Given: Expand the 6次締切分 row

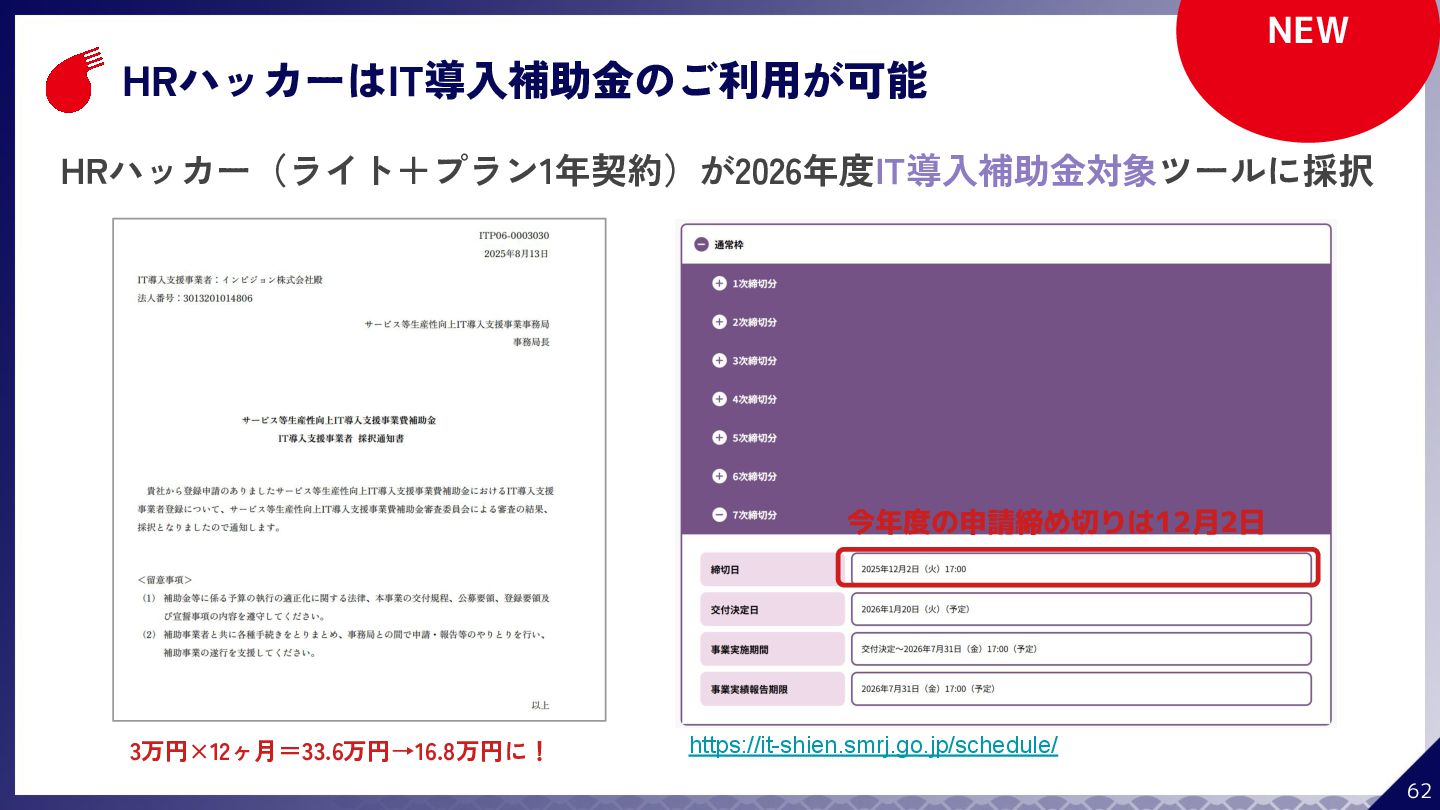Looking at the screenshot, I should pyautogui.click(x=719, y=476).
